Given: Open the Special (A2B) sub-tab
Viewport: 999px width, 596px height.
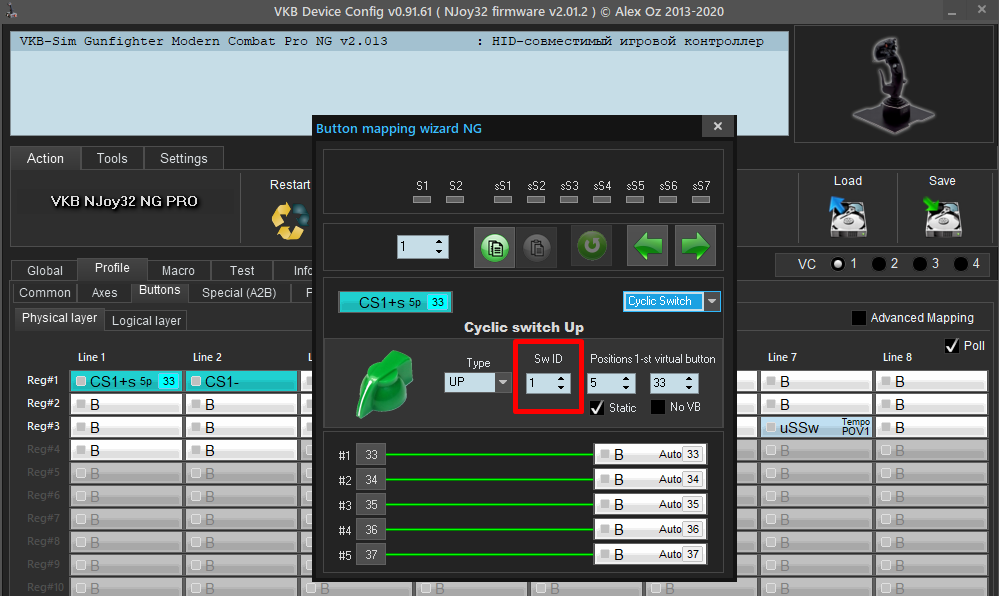Looking at the screenshot, I should (x=239, y=293).
